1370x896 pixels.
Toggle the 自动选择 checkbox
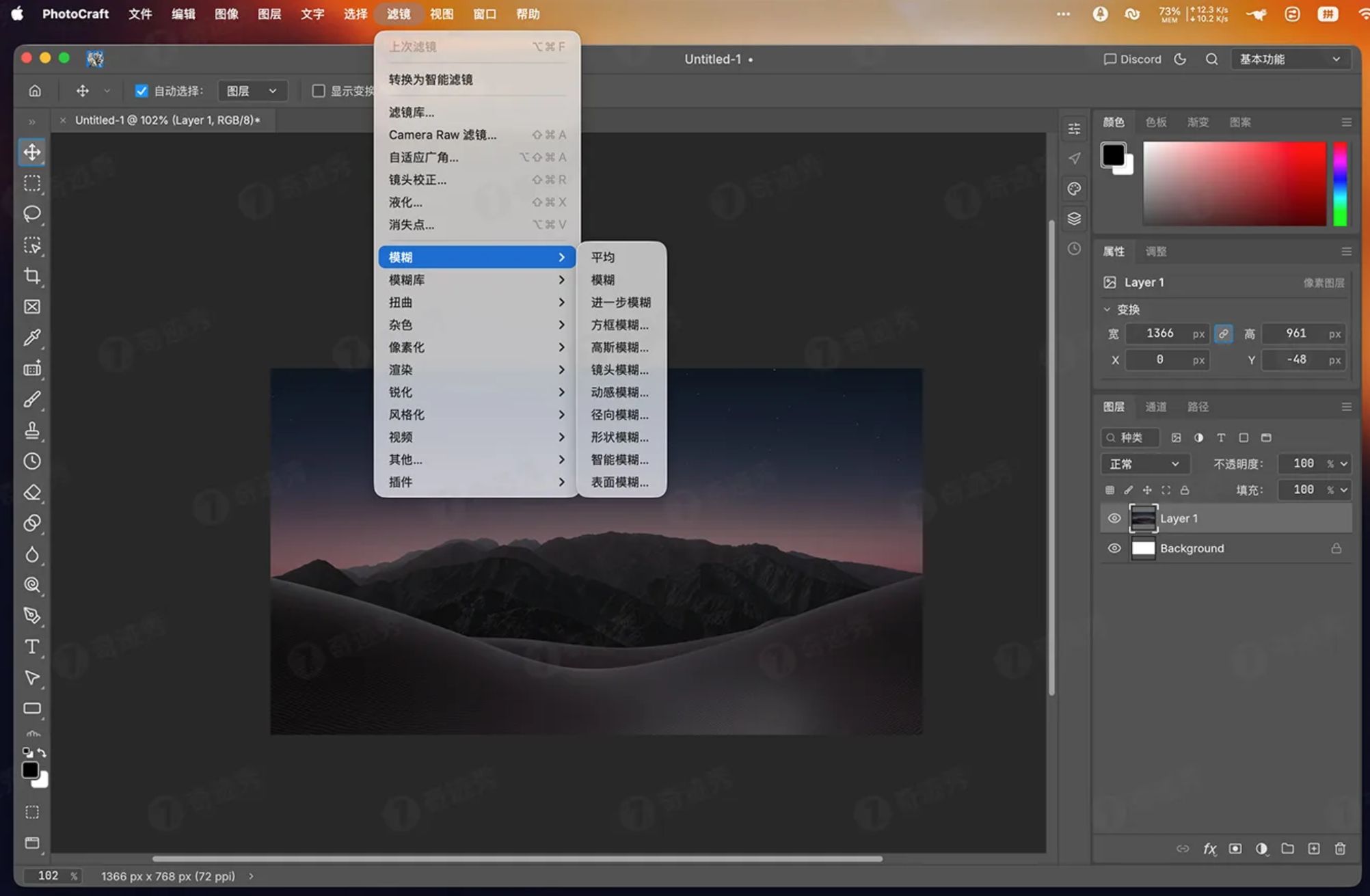[x=142, y=91]
